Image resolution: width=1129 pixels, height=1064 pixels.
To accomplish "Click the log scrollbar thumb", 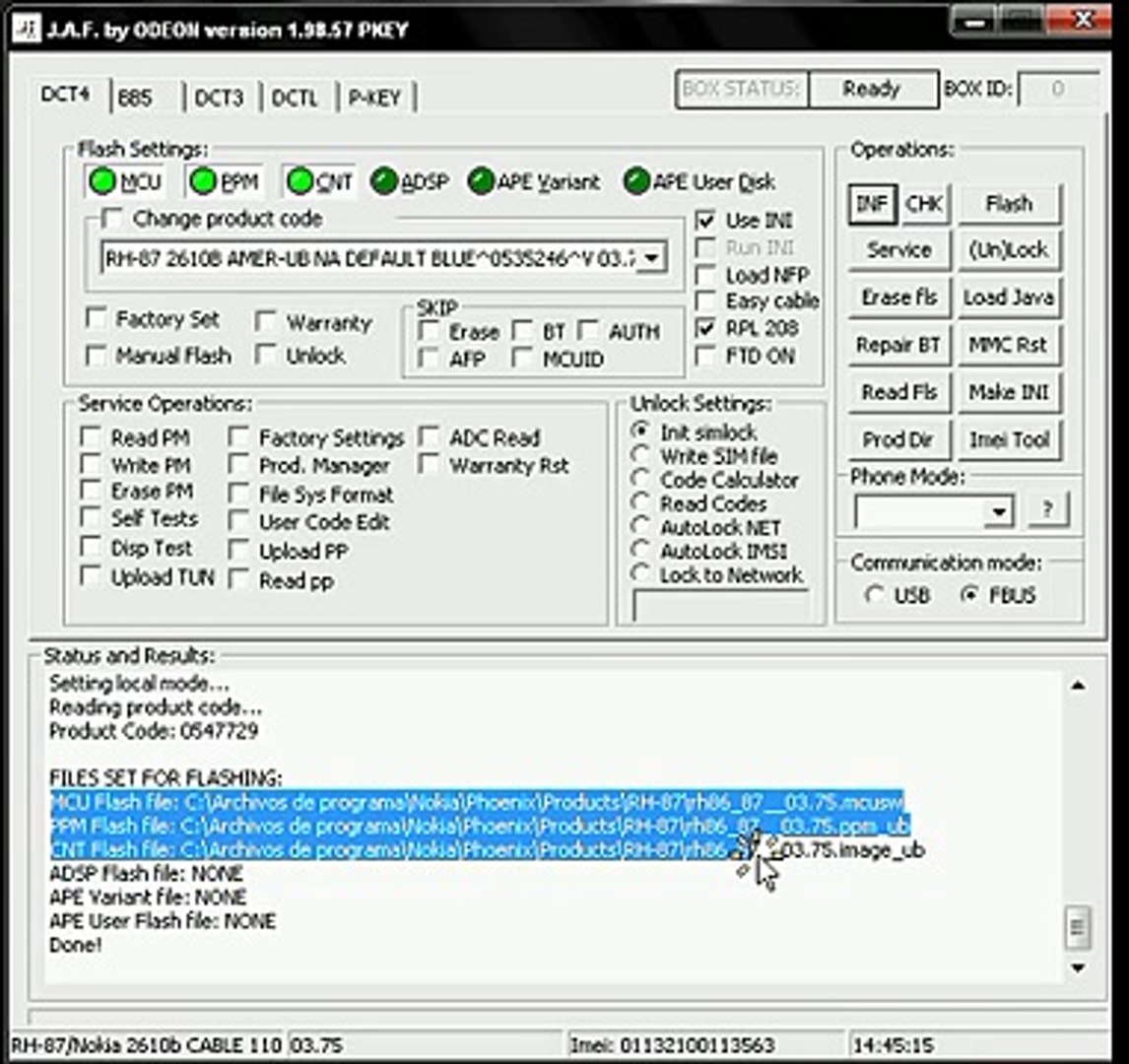I will pyautogui.click(x=1077, y=927).
